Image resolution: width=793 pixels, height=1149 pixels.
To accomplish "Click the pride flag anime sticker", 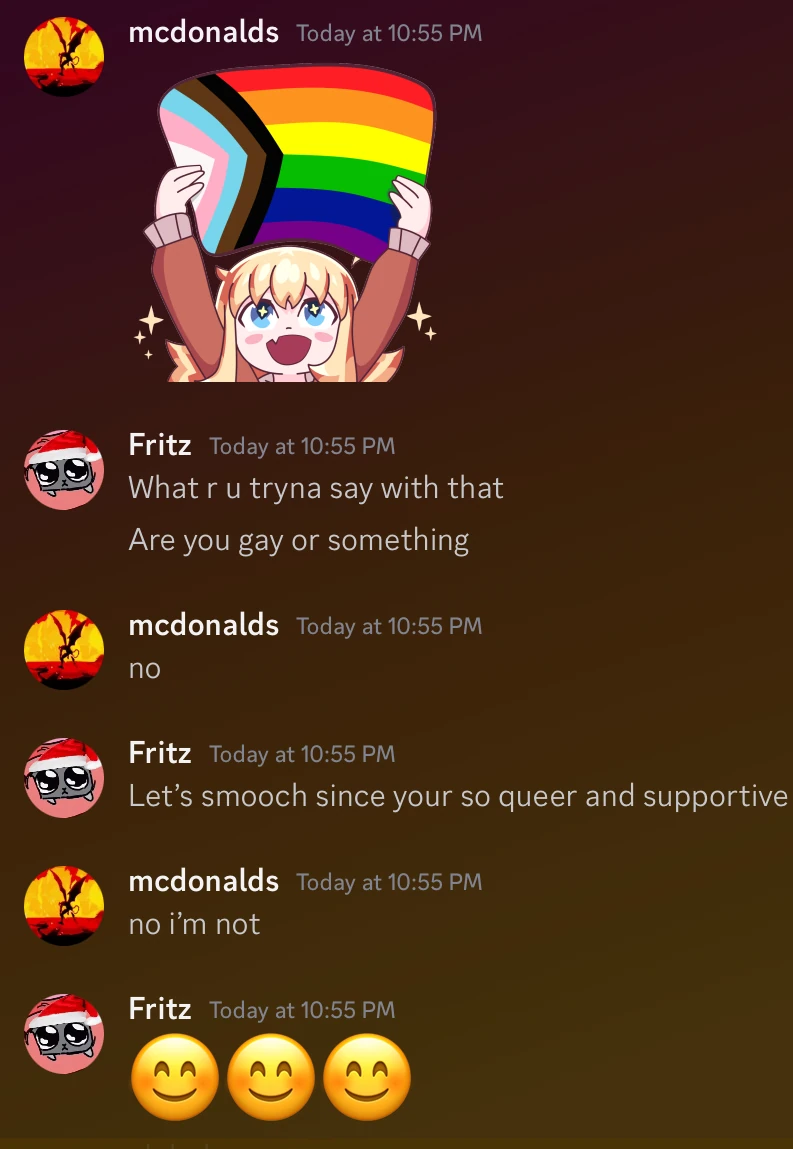I will click(x=290, y=223).
